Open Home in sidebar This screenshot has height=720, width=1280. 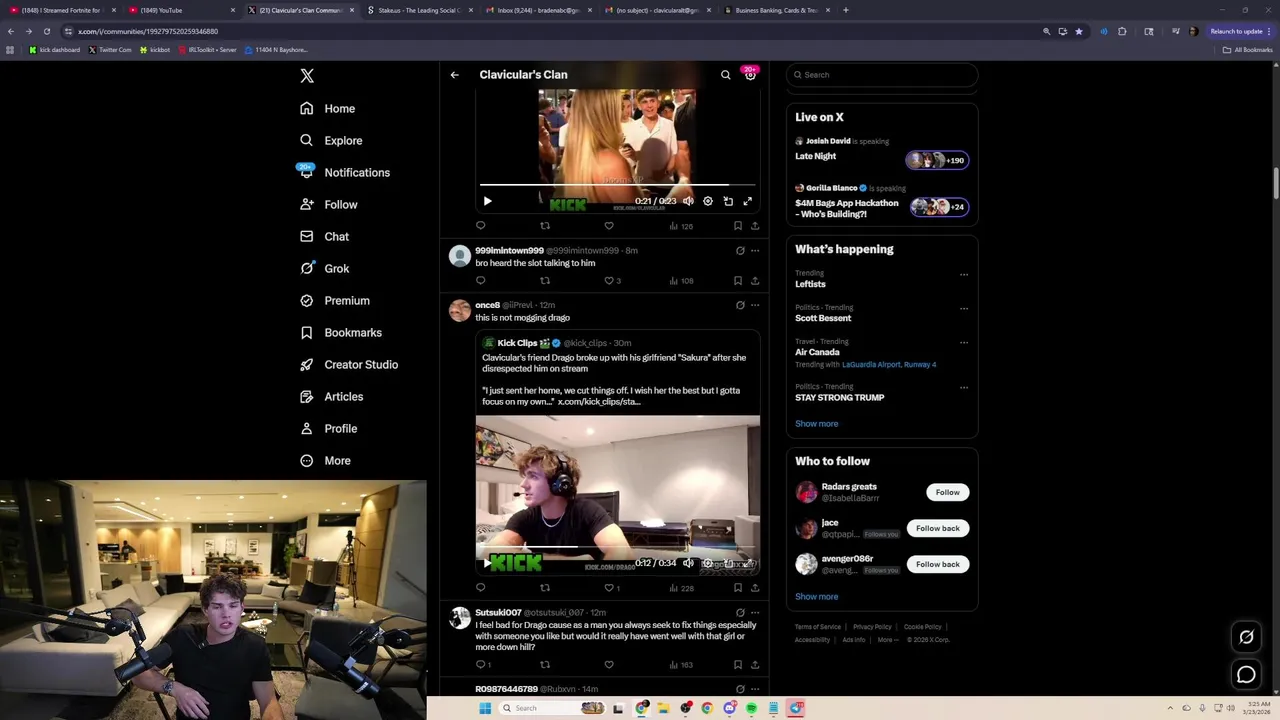pyautogui.click(x=327, y=109)
